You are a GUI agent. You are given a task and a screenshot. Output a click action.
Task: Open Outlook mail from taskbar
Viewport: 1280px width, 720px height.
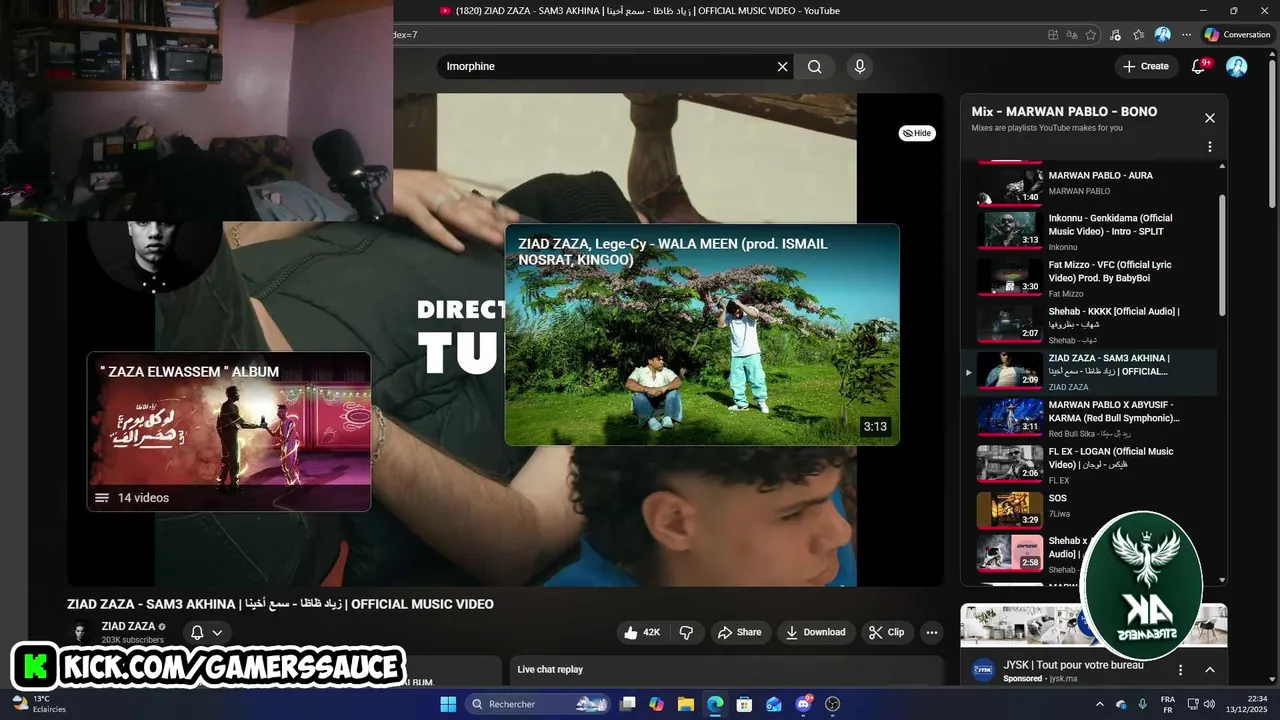[774, 704]
